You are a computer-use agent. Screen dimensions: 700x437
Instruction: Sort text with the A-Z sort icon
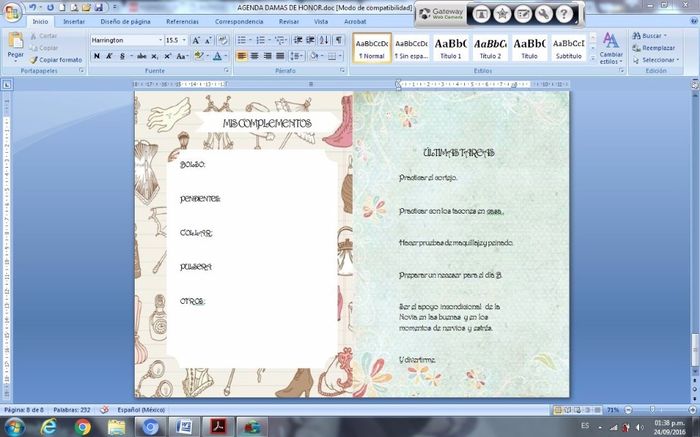click(x=324, y=40)
